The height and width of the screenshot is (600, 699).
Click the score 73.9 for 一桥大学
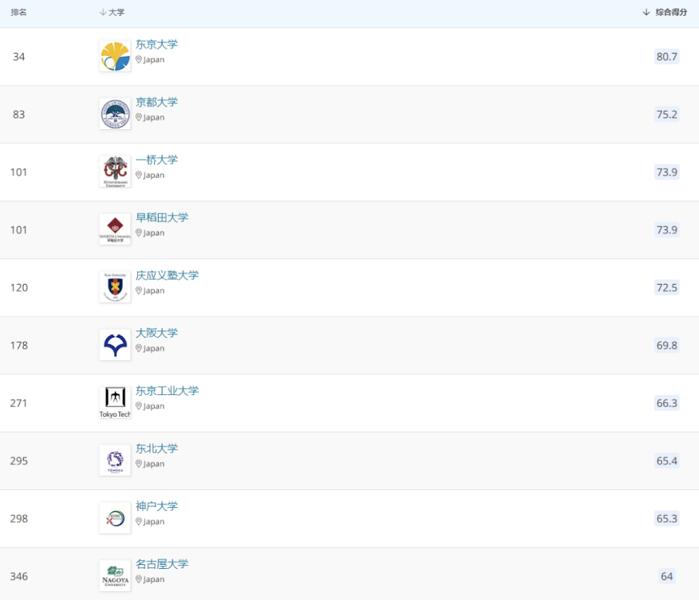coord(666,172)
